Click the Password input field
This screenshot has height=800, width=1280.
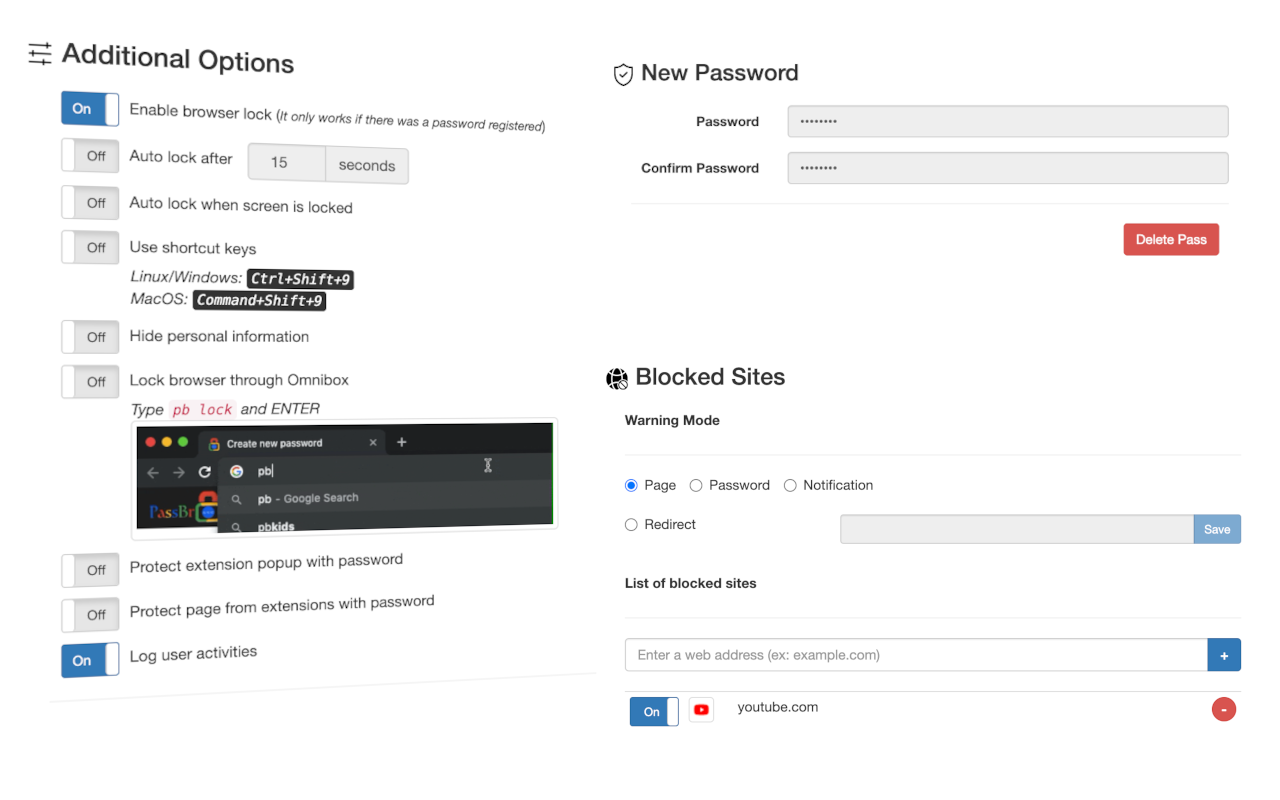click(x=1008, y=121)
